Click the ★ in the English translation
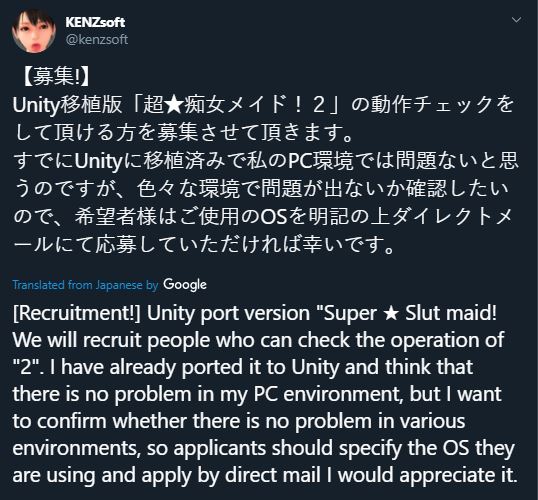This screenshot has width=538, height=500. pos(391,314)
